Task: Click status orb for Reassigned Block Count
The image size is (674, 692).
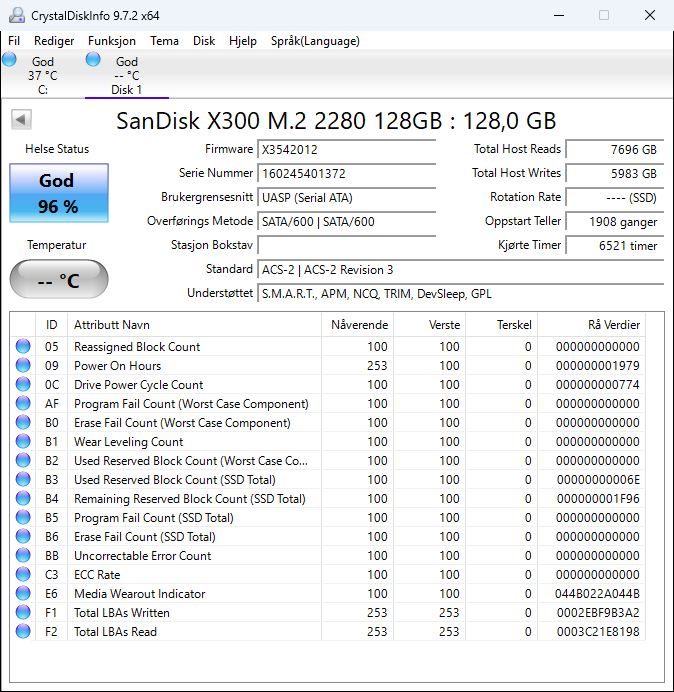Action: pyautogui.click(x=23, y=346)
